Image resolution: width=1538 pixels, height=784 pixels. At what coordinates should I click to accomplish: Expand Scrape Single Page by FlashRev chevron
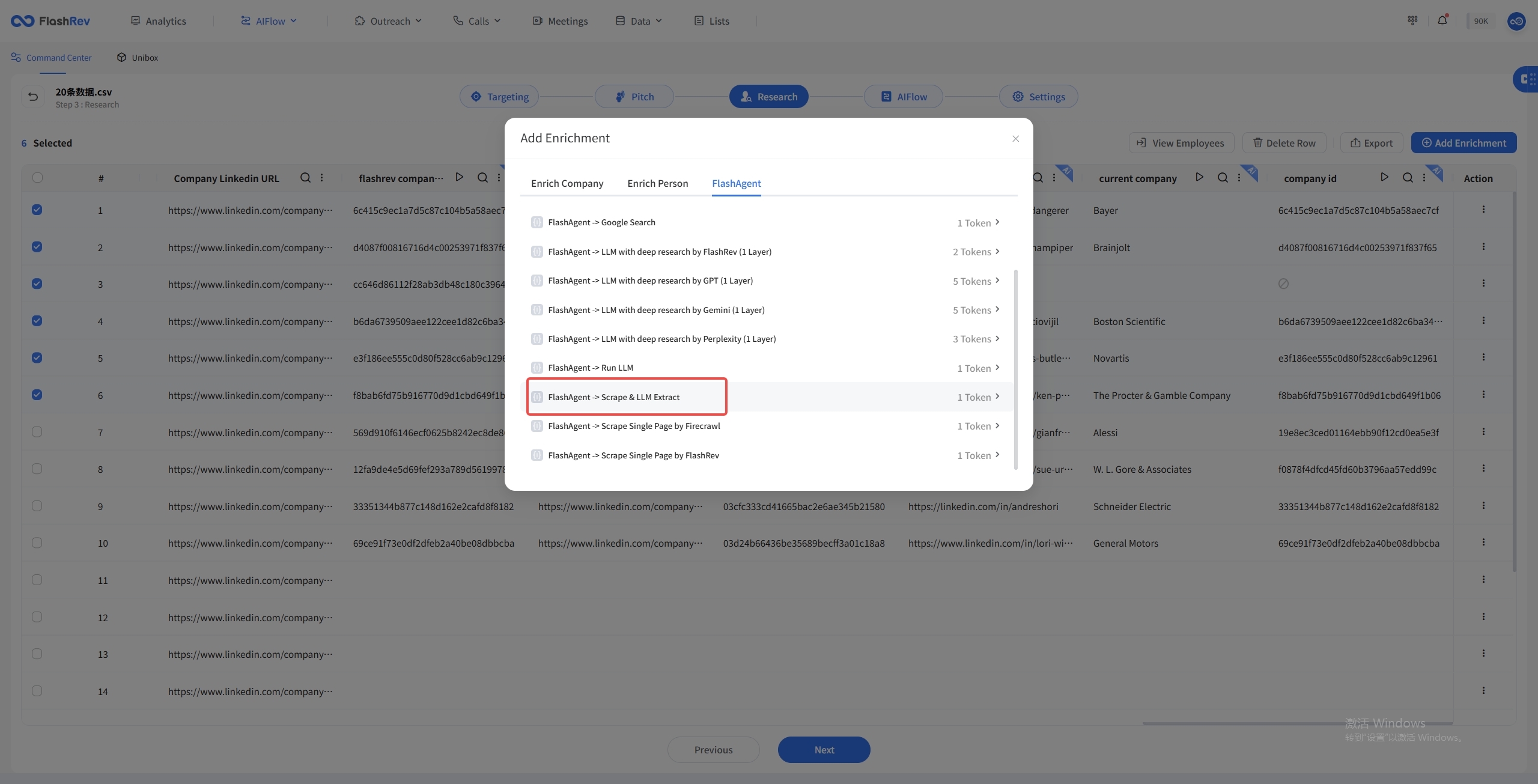997,455
